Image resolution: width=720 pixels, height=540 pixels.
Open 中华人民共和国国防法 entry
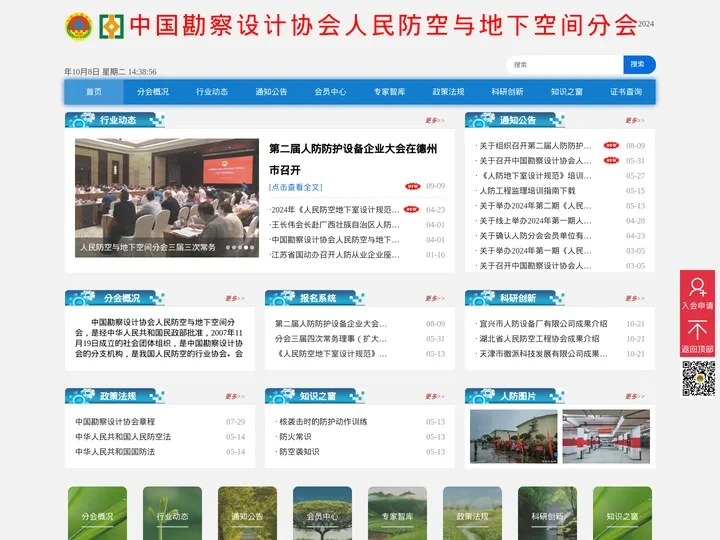[x=115, y=452]
